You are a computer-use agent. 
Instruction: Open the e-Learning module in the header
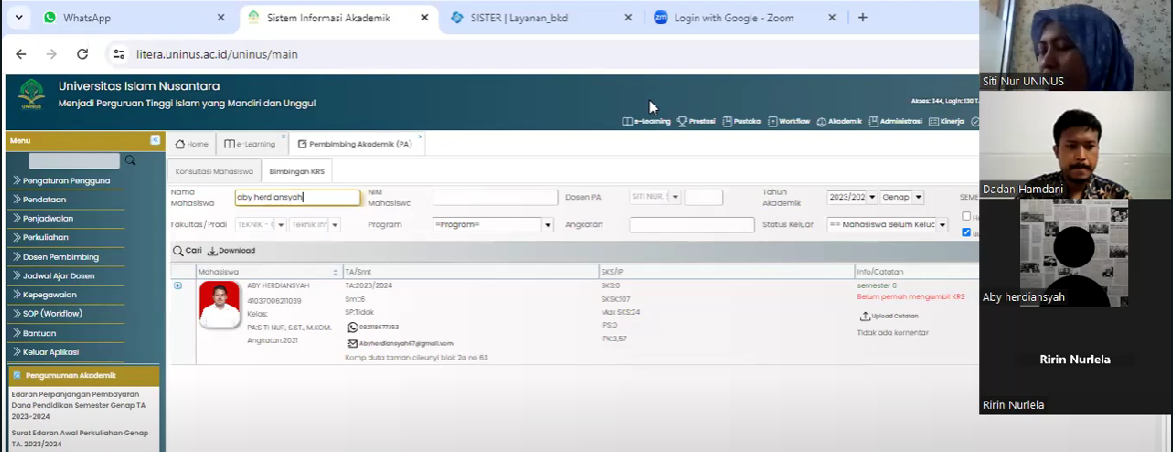click(646, 121)
